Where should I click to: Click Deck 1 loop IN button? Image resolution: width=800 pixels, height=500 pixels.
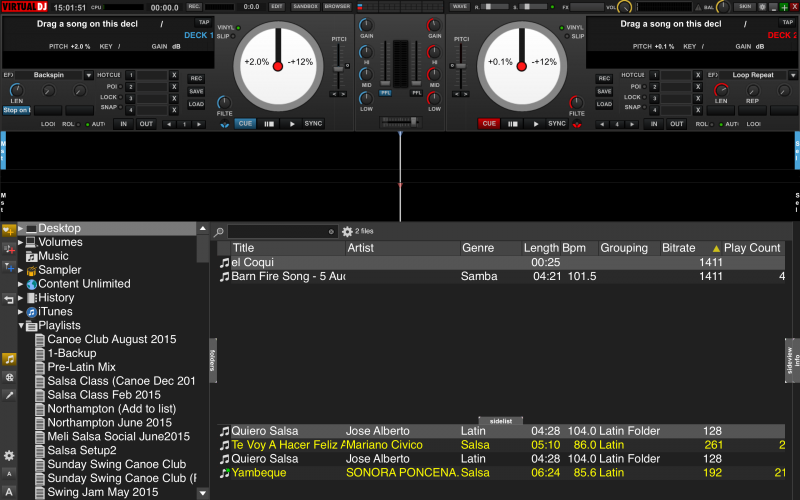[x=123, y=124]
